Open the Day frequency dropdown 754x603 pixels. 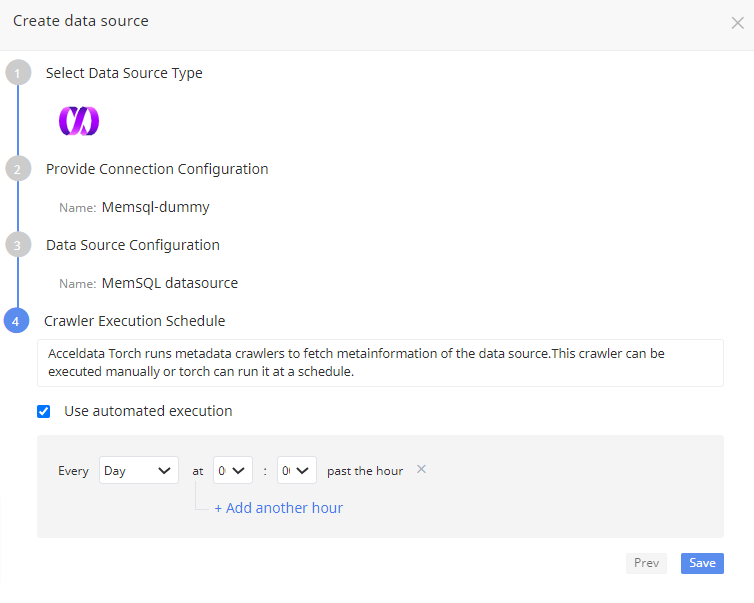tap(138, 470)
